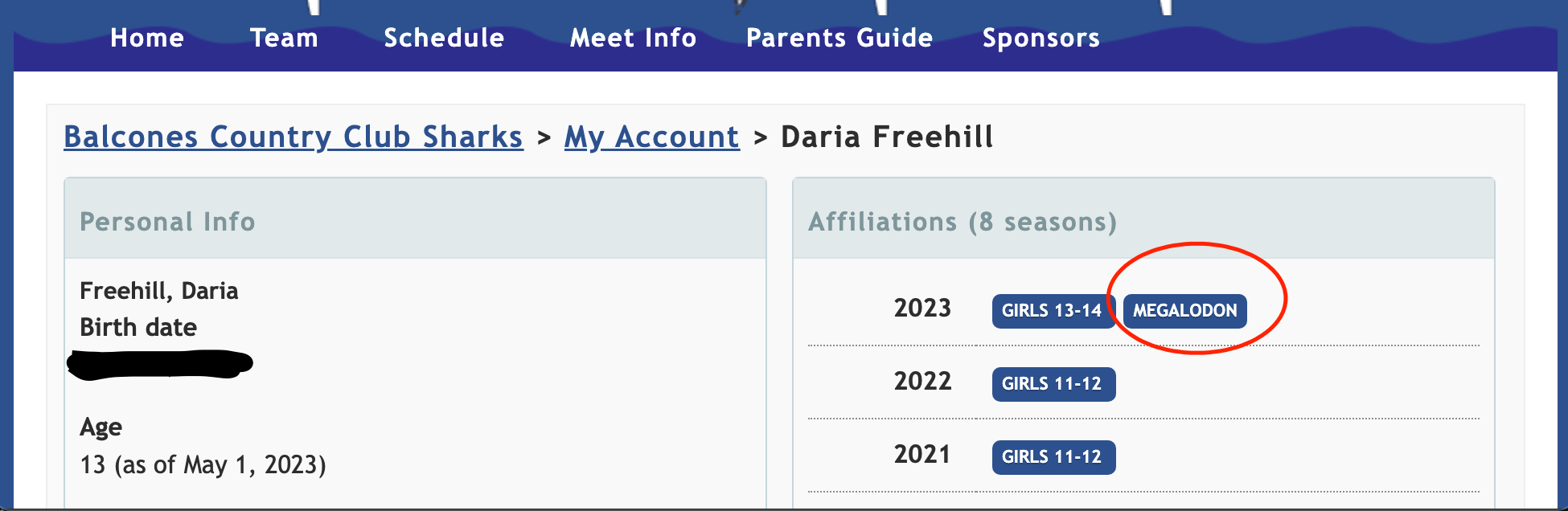Click the Daria Freehill breadcrumb text
This screenshot has height=511, width=1568.
(x=888, y=137)
